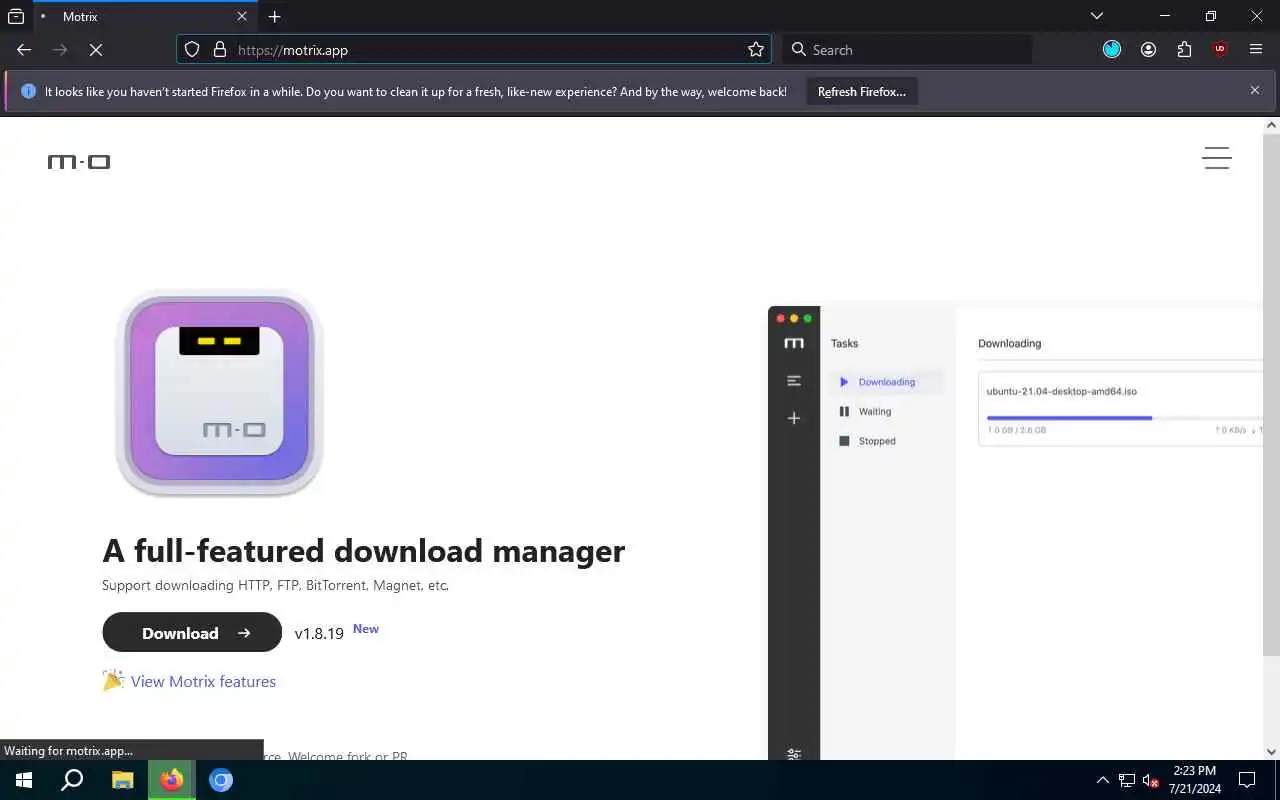Image resolution: width=1280 pixels, height=800 pixels.
Task: Expand the list all tabs chevron
Action: point(1097,16)
